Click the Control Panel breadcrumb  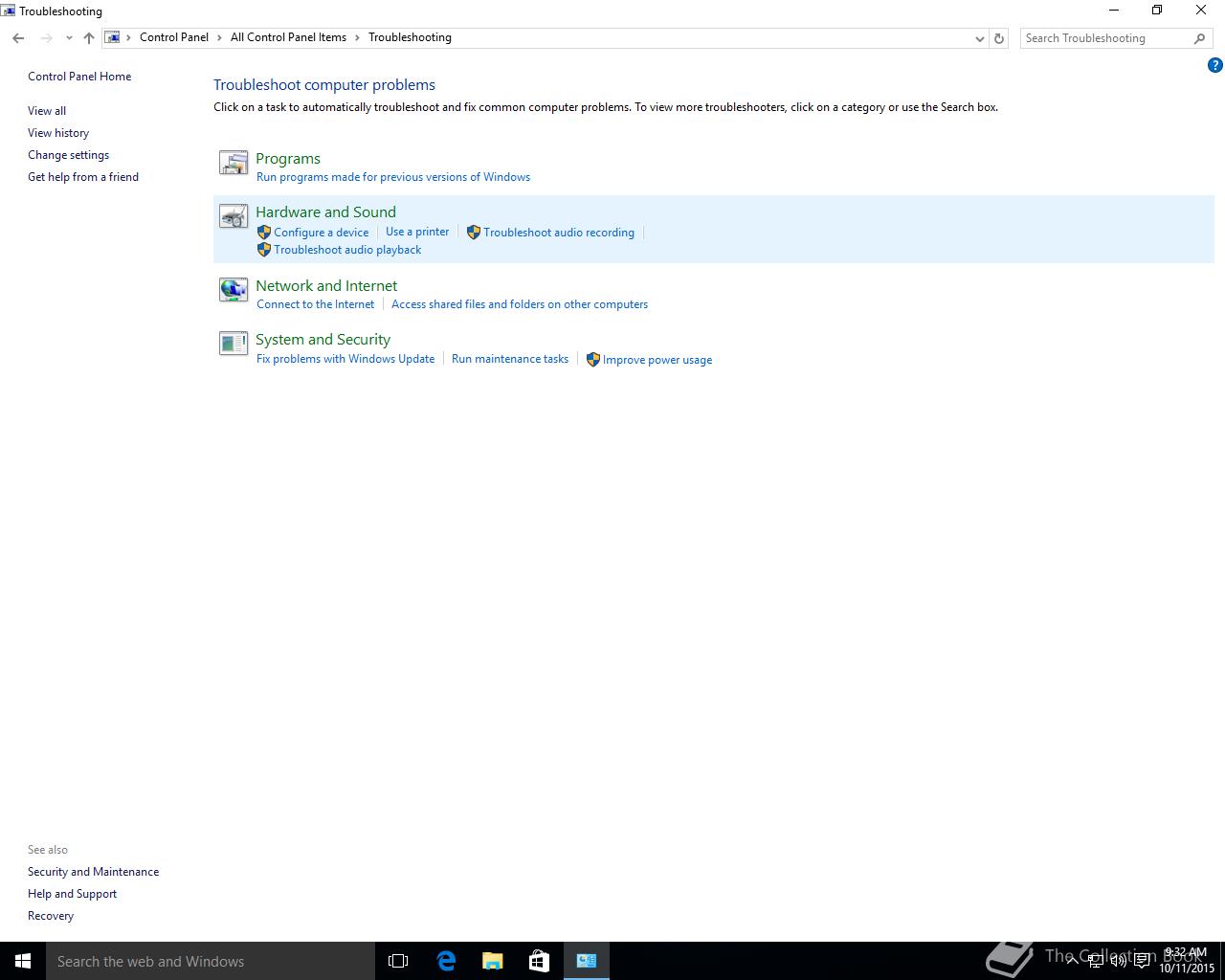[174, 37]
